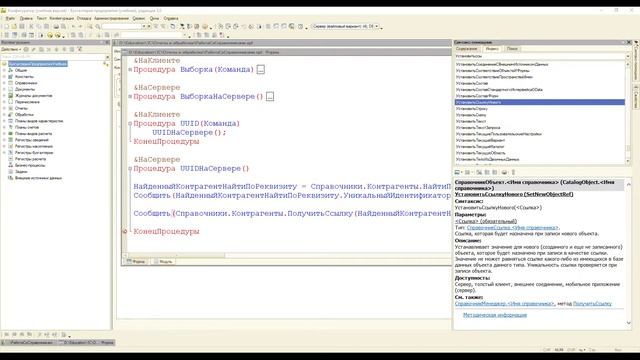
Task: Click the Print toolbar icon
Action: point(56,27)
